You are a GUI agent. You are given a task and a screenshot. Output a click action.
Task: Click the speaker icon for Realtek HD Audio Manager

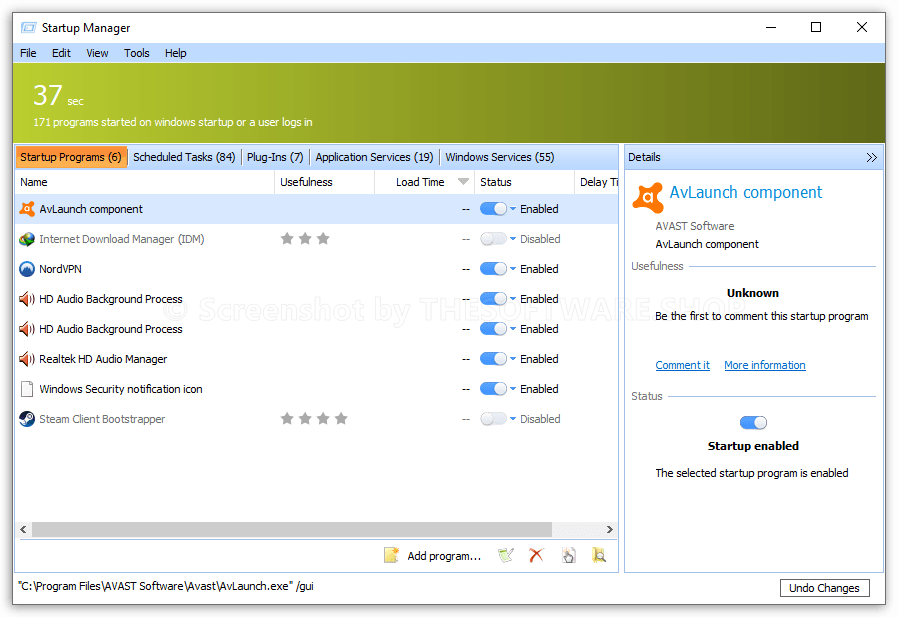[x=27, y=359]
